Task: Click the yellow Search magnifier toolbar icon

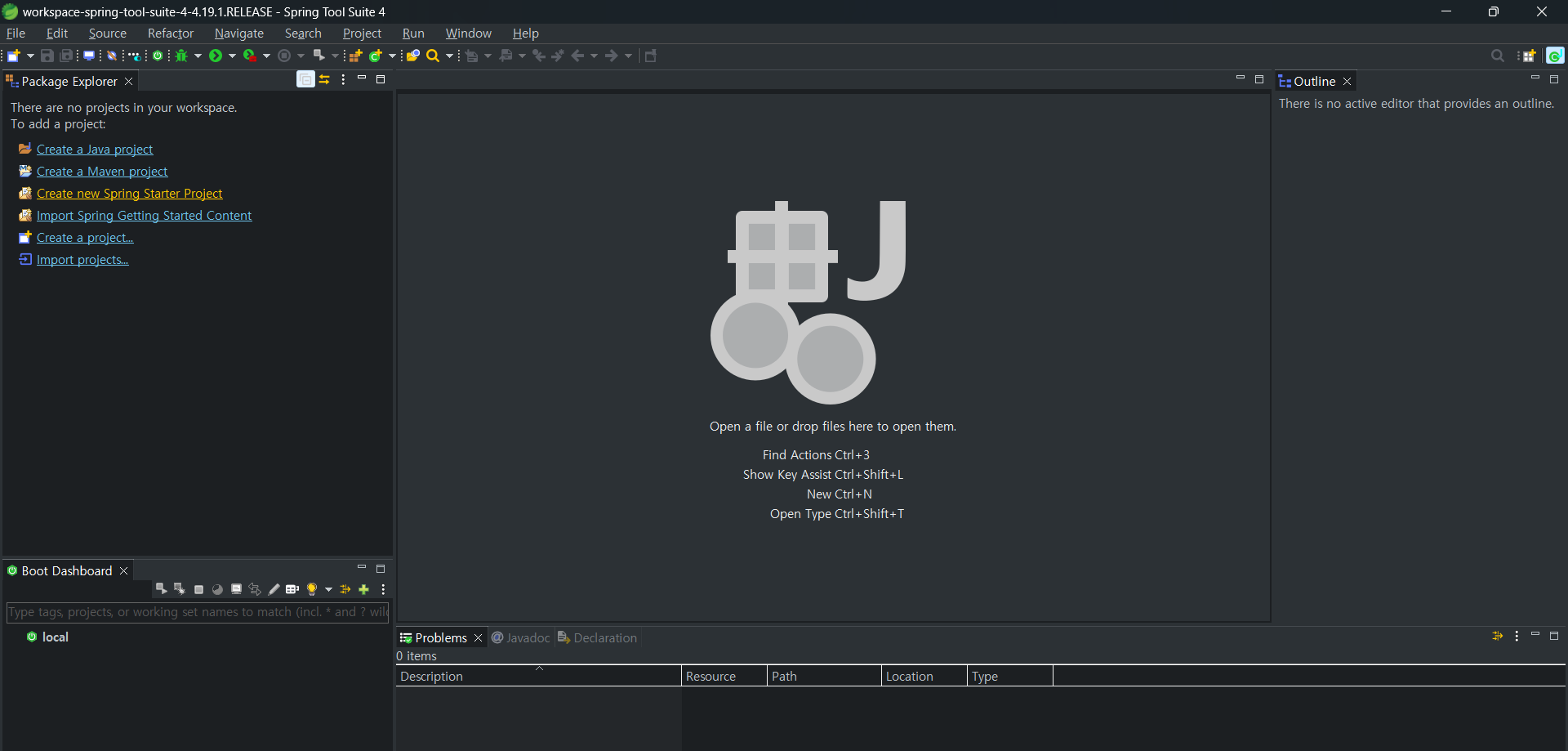Action: coord(433,56)
